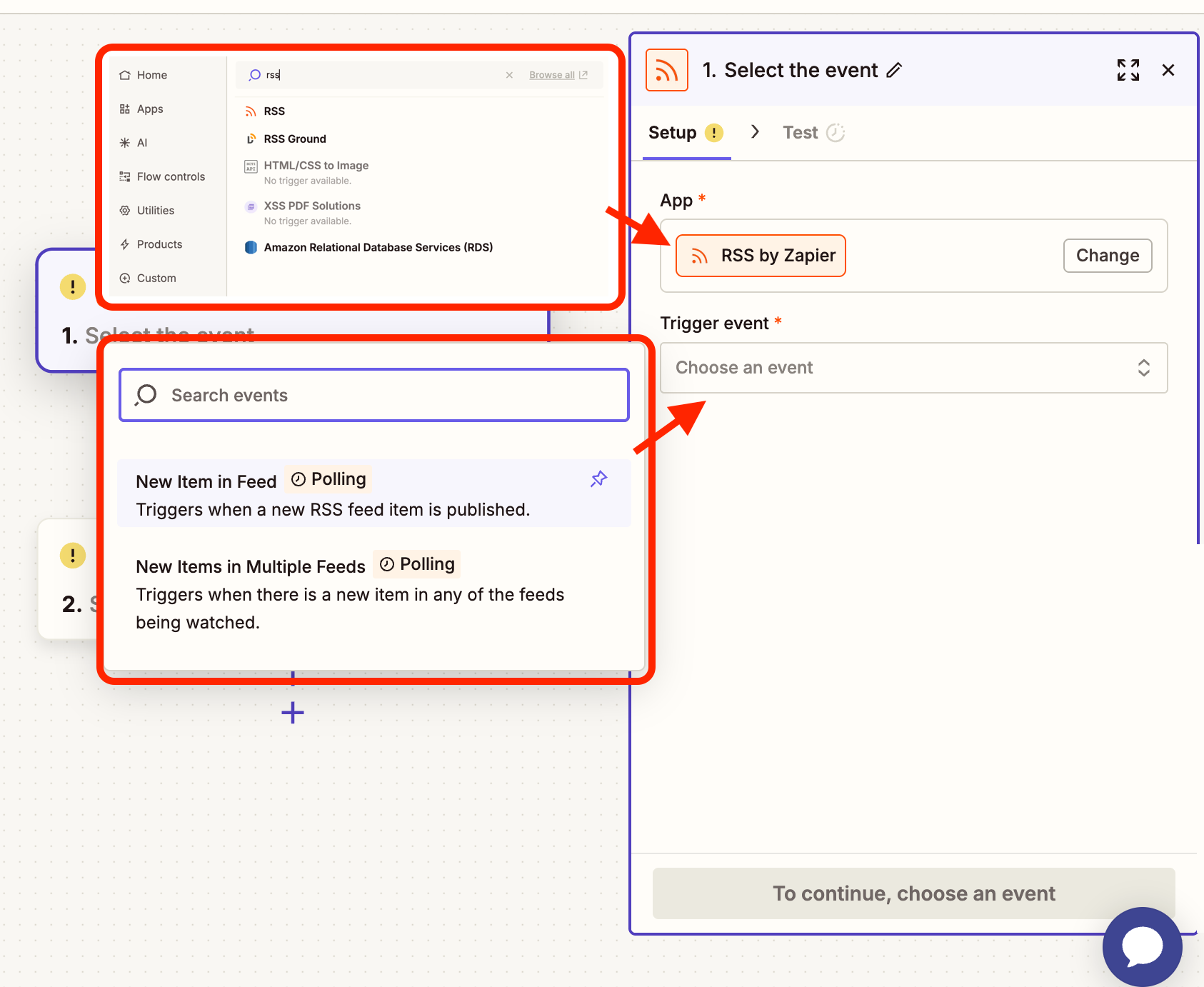
Task: Close the Select the event panel
Action: pos(1168,70)
